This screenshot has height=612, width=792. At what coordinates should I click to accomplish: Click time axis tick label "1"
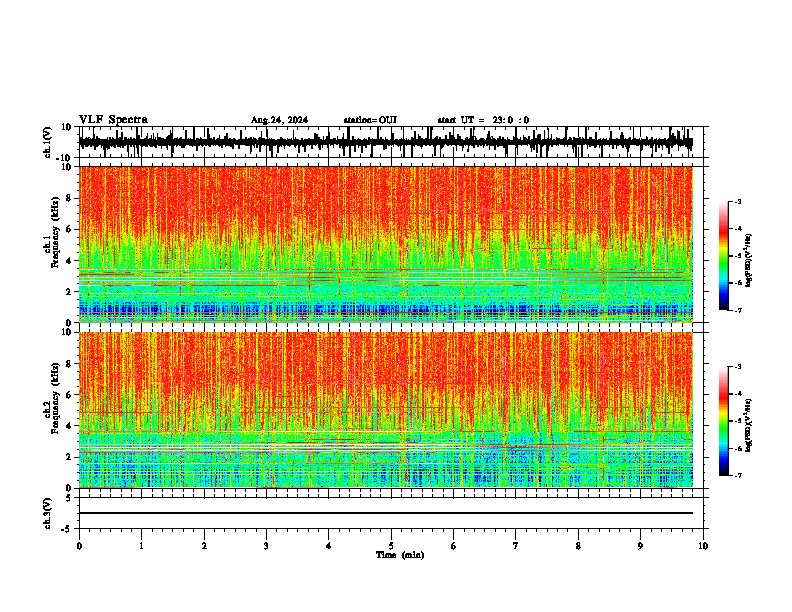pyautogui.click(x=141, y=546)
